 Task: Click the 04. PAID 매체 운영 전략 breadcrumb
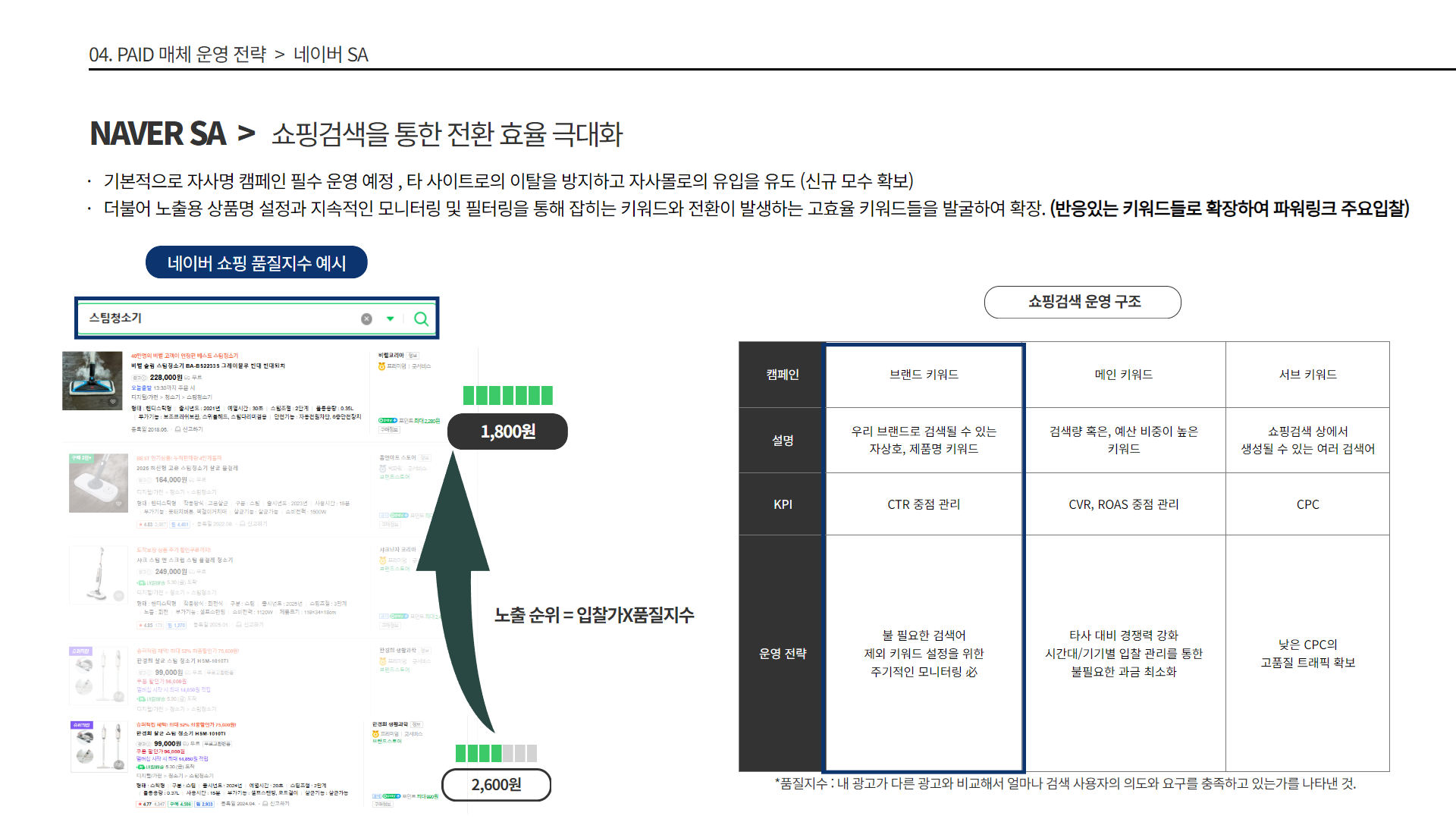coord(177,55)
